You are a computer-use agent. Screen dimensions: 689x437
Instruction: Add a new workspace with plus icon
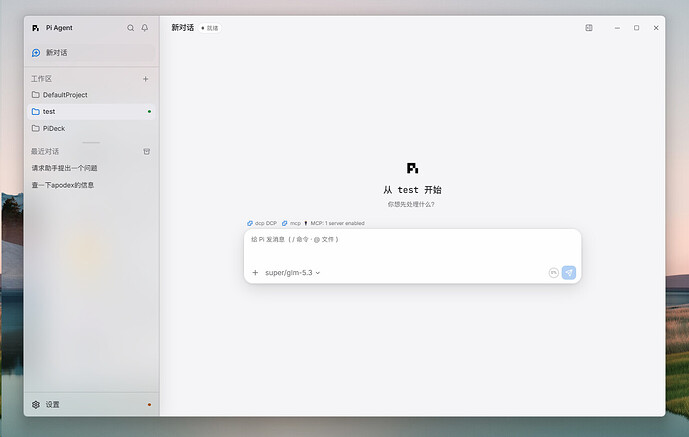[x=145, y=79]
